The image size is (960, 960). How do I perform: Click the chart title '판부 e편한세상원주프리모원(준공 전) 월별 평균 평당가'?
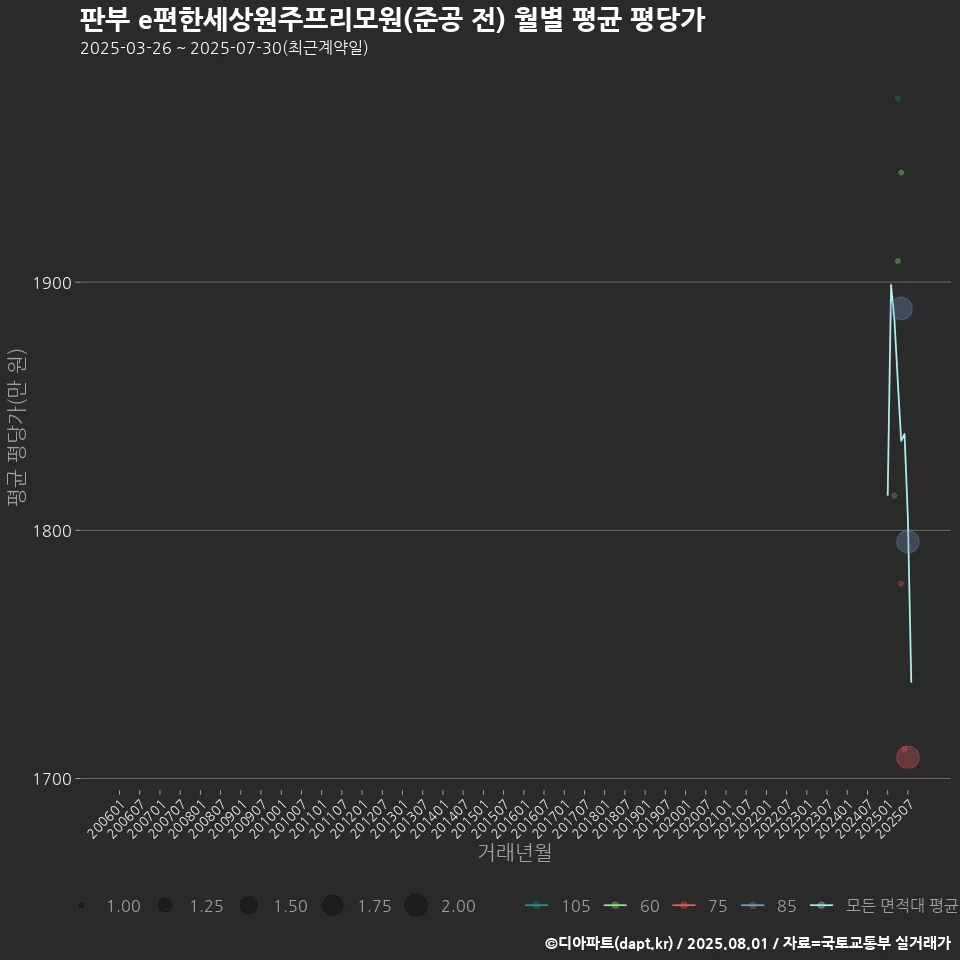[x=392, y=20]
